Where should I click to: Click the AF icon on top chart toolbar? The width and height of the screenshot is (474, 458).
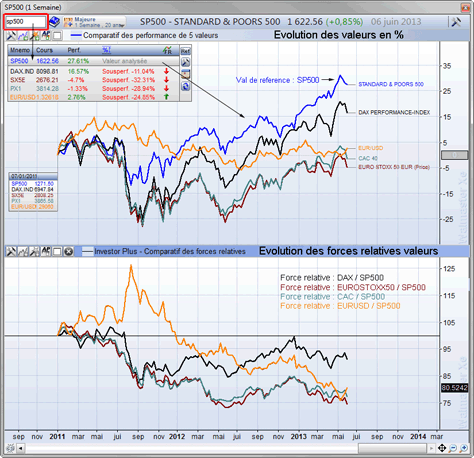(x=46, y=35)
